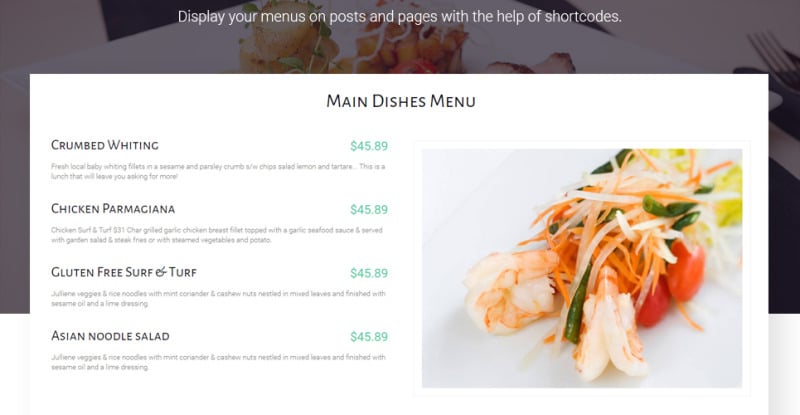This screenshot has width=800, height=415.
Task: Open the Crumbed Whiting dish title
Action: [x=105, y=145]
